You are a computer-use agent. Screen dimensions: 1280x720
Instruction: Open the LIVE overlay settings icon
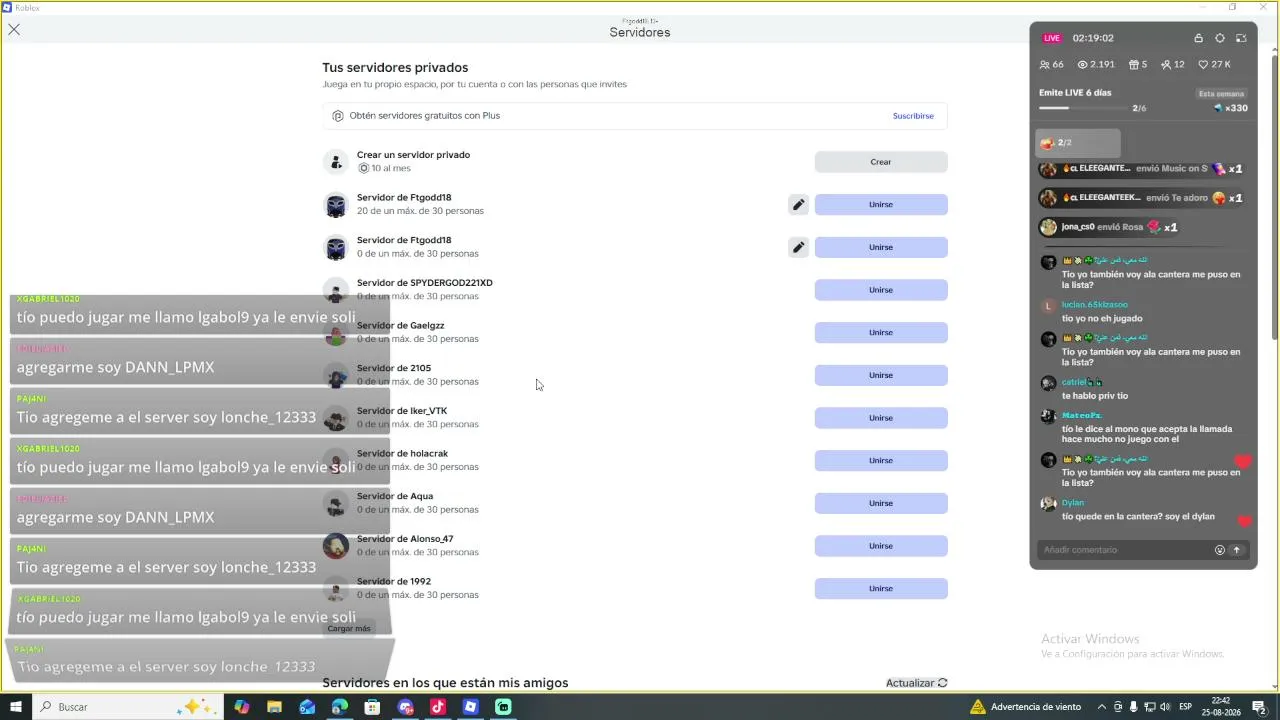(x=1220, y=38)
